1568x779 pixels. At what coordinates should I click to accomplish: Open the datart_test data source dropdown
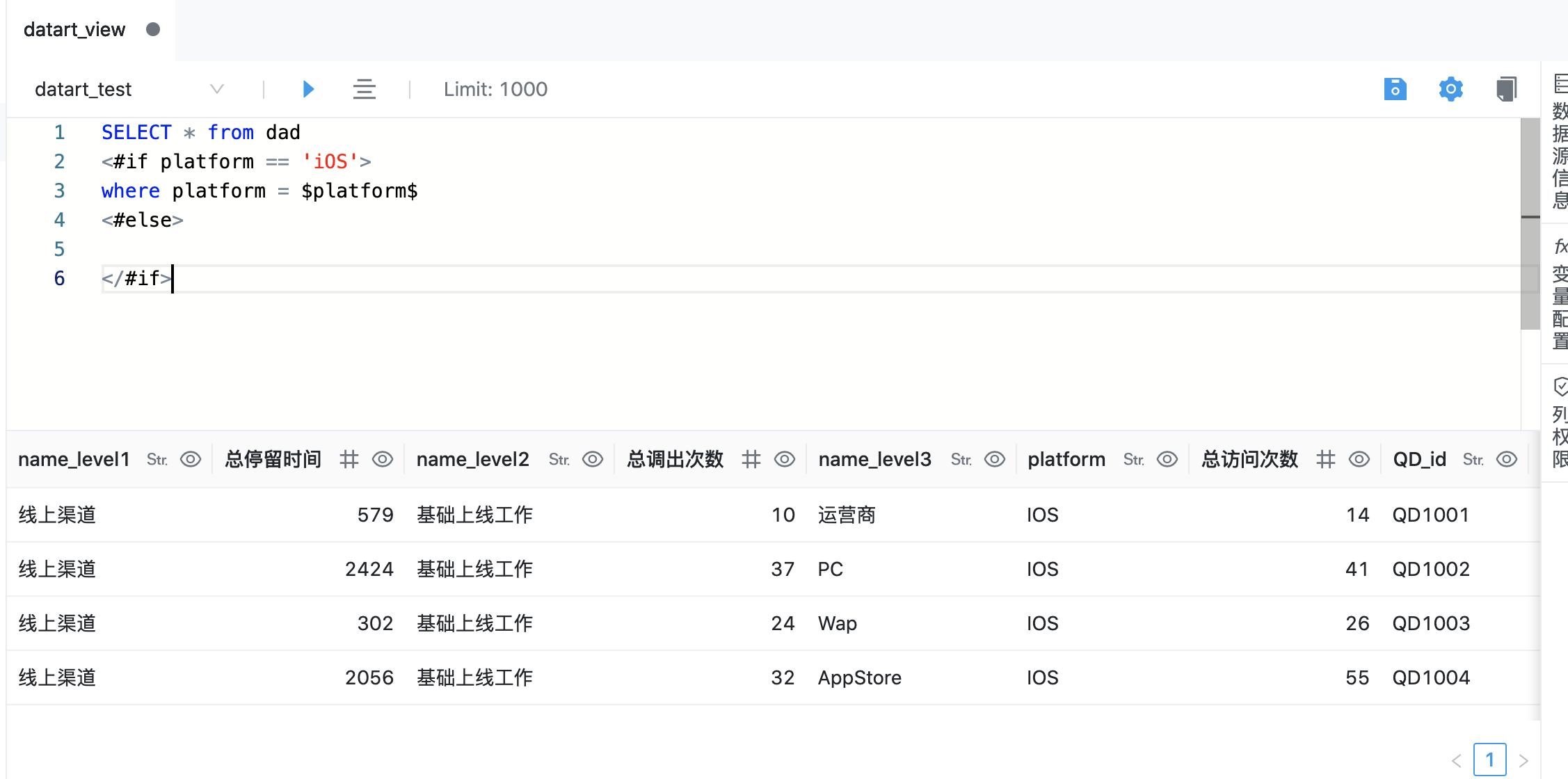[129, 89]
